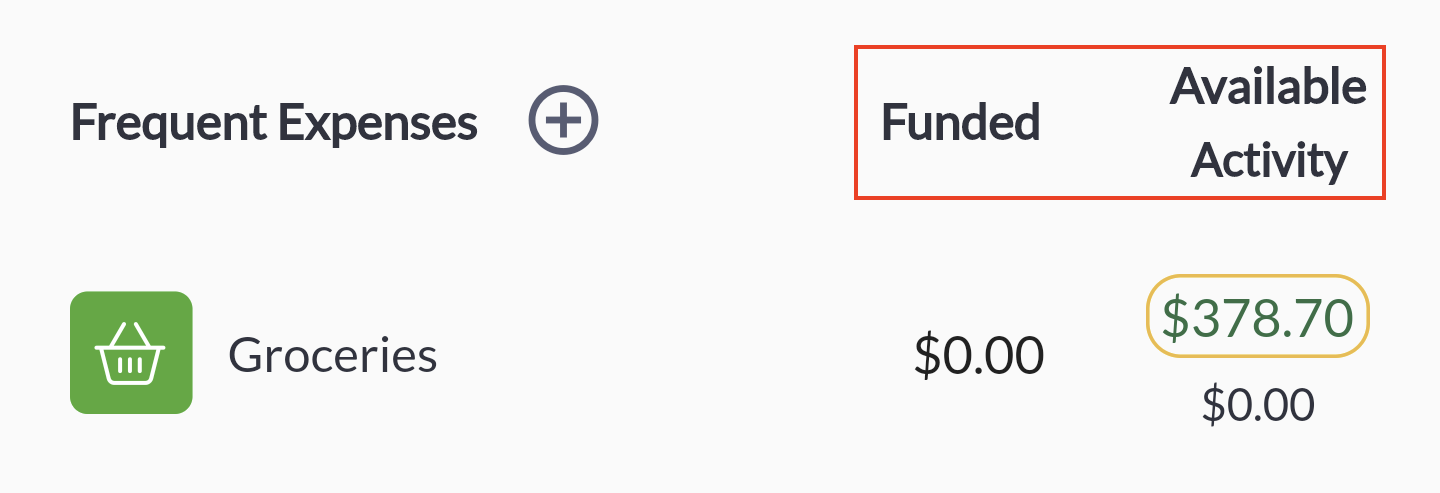Click the Funded column header
1440x493 pixels.
[x=960, y=122]
